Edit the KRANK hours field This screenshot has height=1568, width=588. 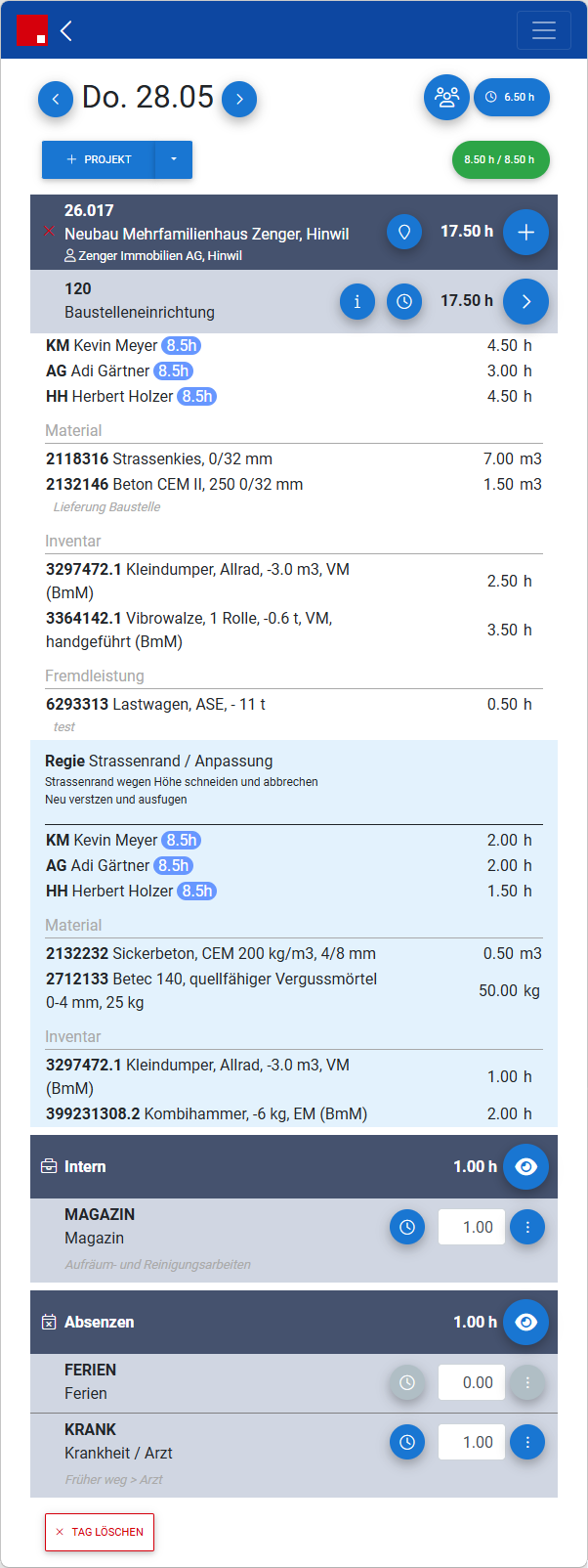tap(472, 1442)
